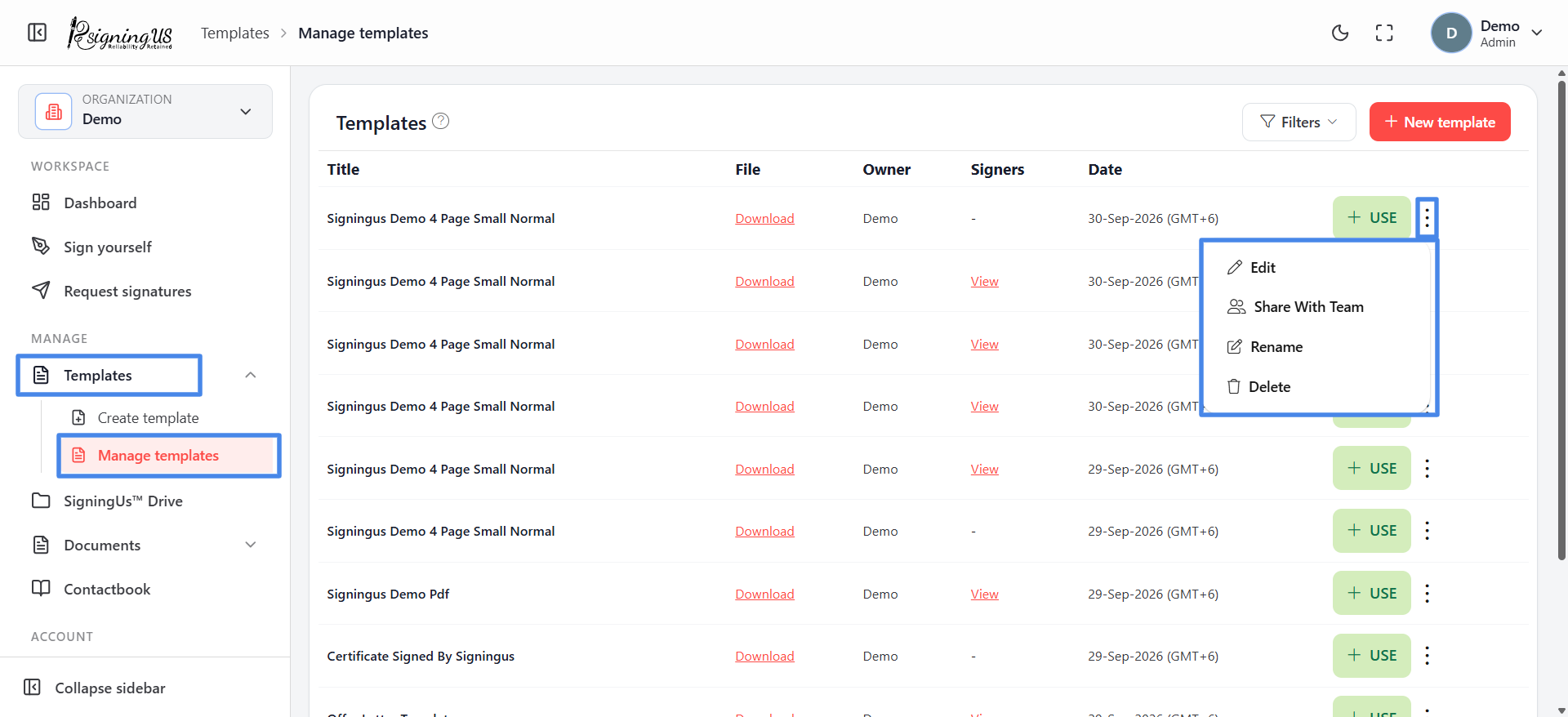The height and width of the screenshot is (717, 1568).
Task: Expand the Documents sidebar section
Action: pyautogui.click(x=251, y=545)
